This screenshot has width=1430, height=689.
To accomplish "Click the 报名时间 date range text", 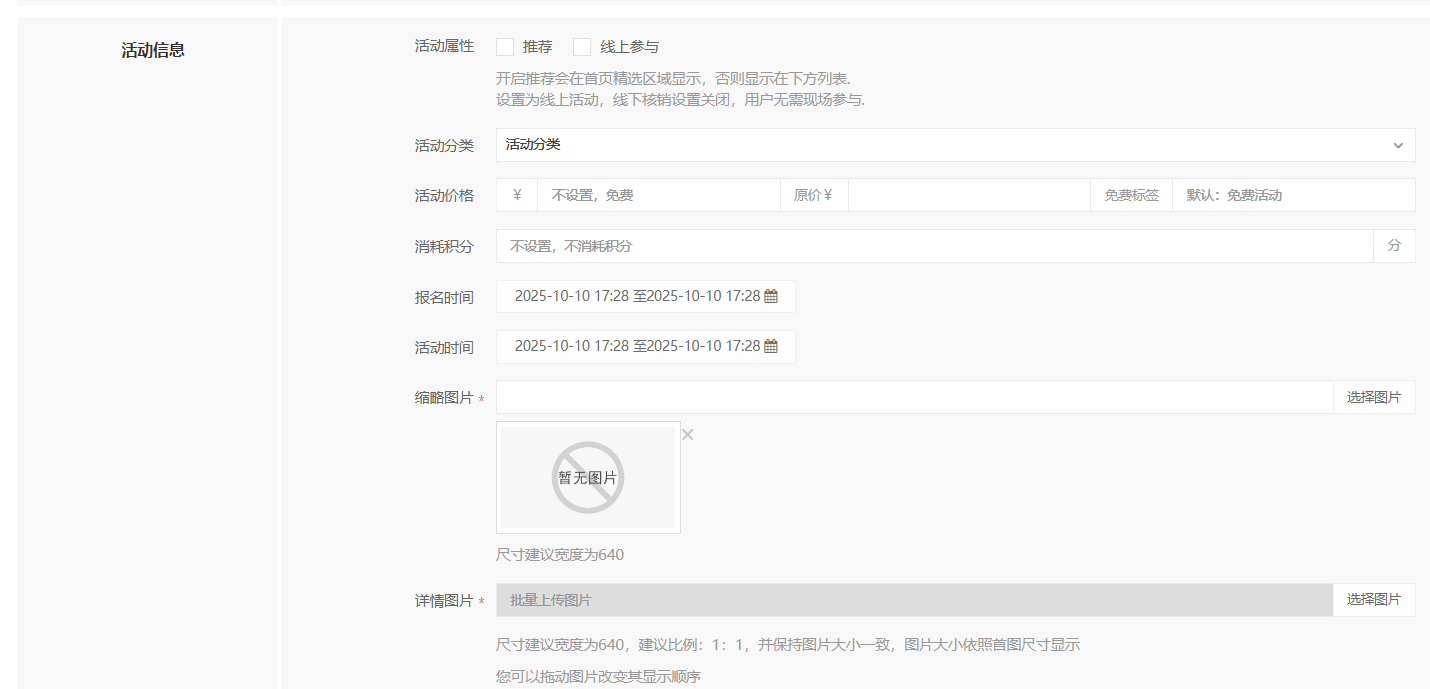I will tap(637, 297).
